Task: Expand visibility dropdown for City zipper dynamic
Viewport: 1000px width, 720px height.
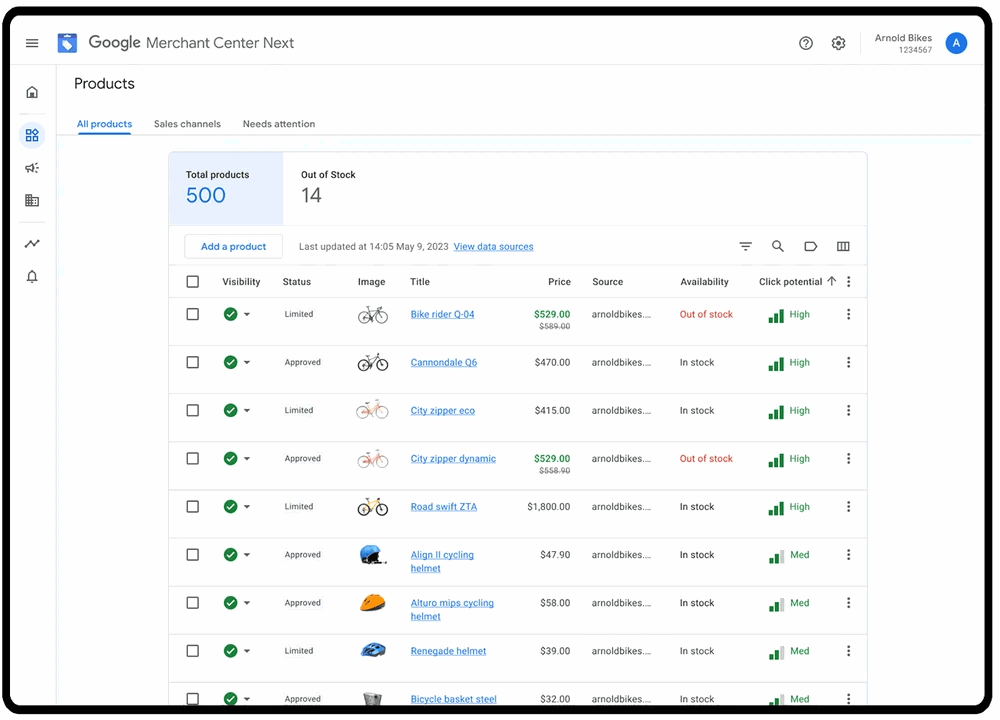Action: click(247, 459)
